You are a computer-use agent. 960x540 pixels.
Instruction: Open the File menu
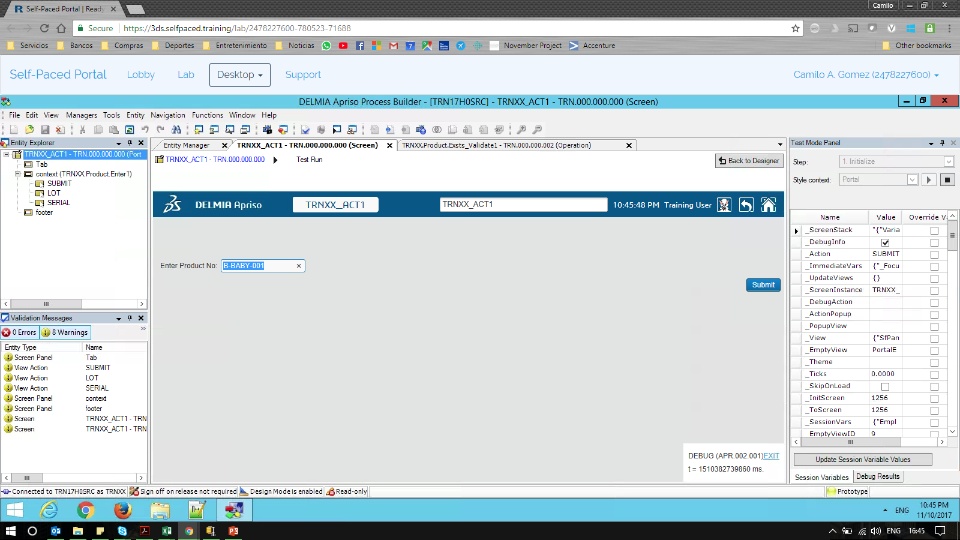coord(14,115)
